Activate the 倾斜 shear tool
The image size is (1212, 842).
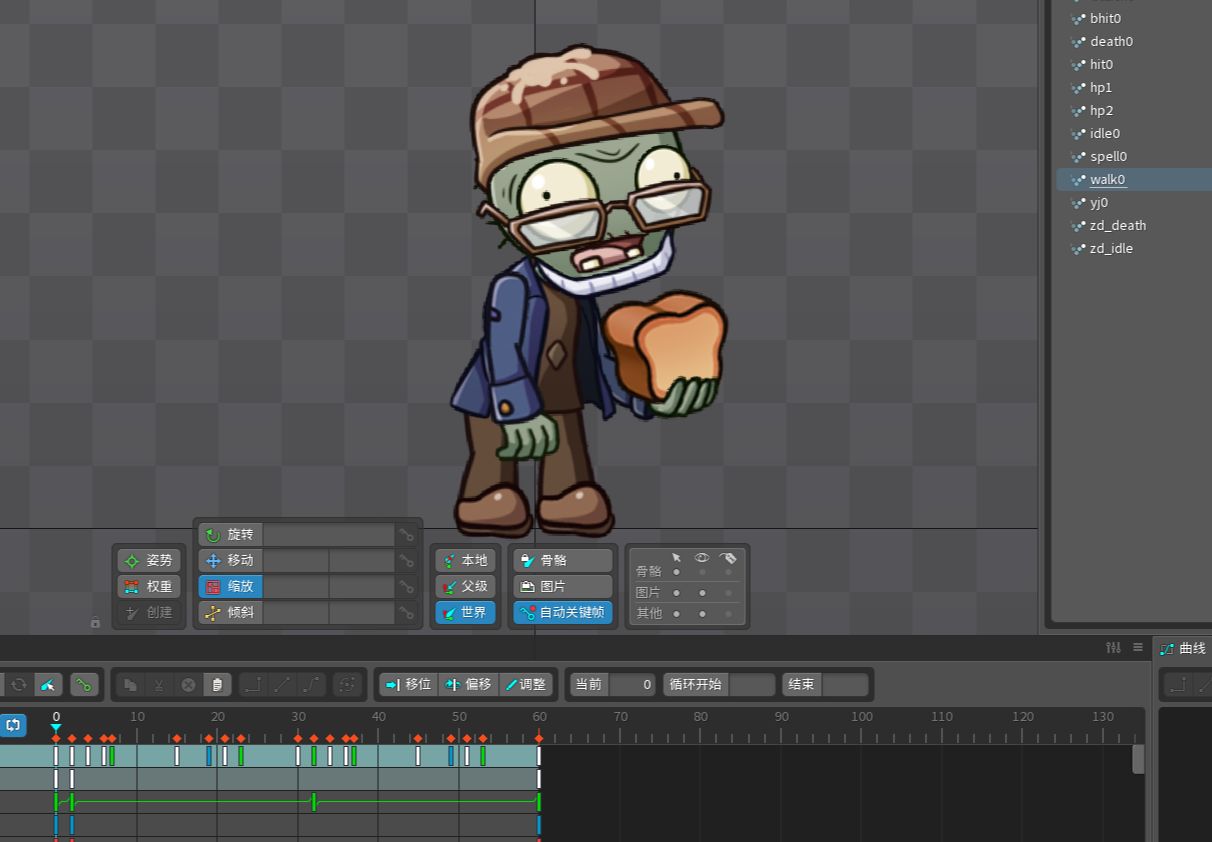coord(230,613)
